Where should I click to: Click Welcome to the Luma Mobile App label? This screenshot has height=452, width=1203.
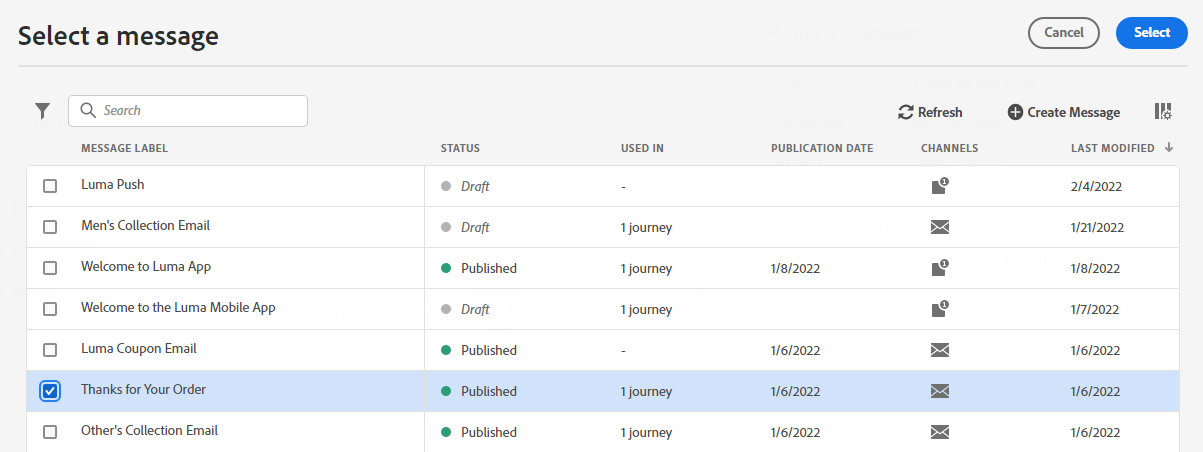point(178,308)
